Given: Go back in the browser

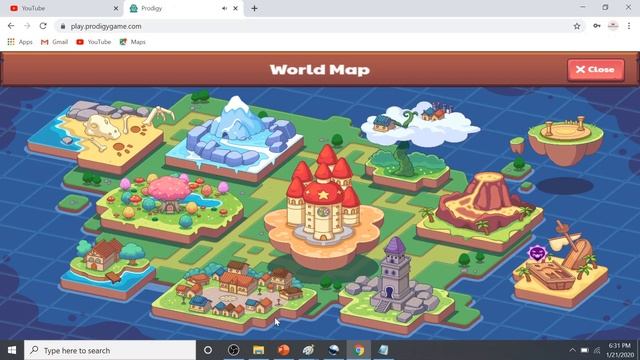Looking at the screenshot, I should (x=11, y=26).
